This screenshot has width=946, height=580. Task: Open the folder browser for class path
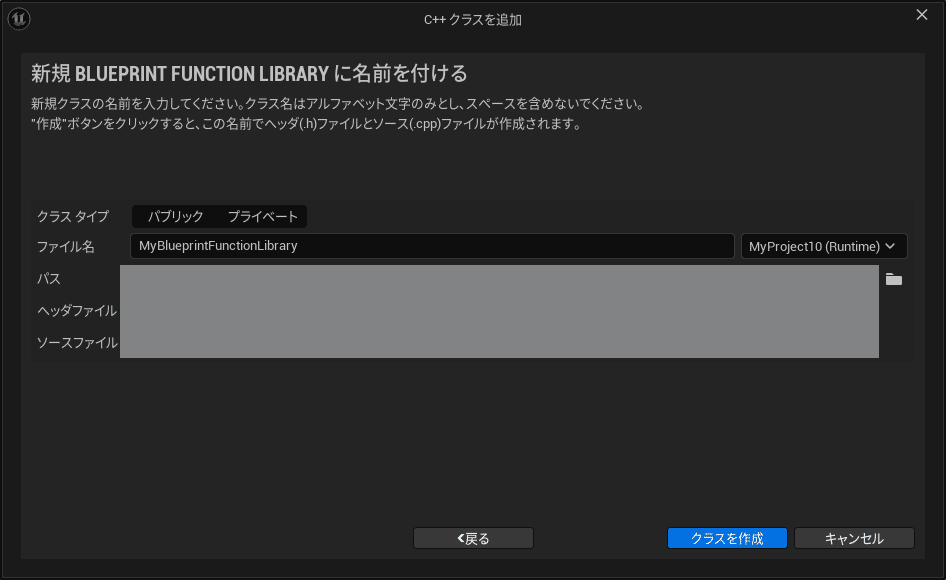click(893, 279)
